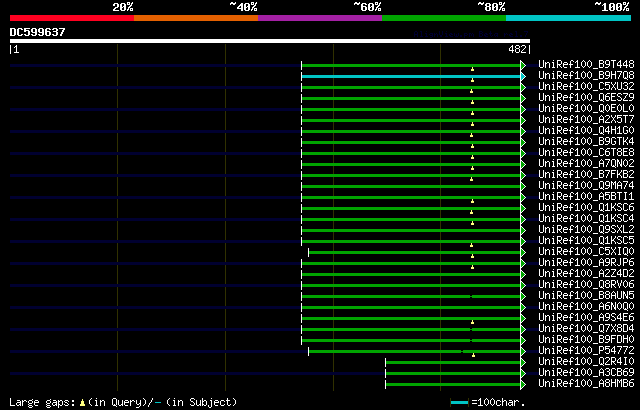Viewport: 640px width, 410px height.
Task: Click the DC599637 query name
Action: 38,32
